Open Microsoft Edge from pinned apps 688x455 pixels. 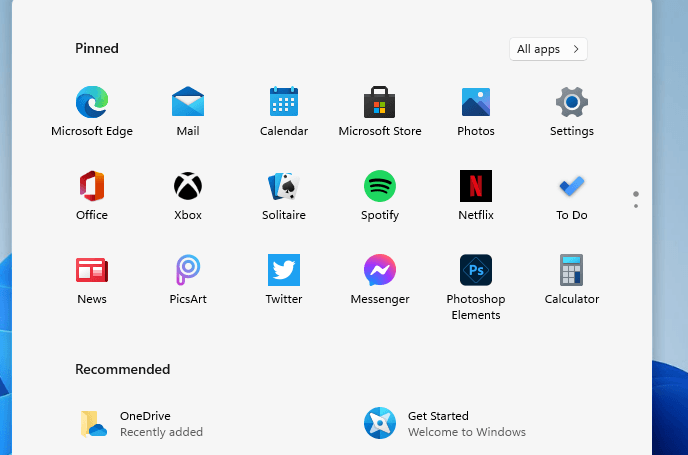pos(92,111)
